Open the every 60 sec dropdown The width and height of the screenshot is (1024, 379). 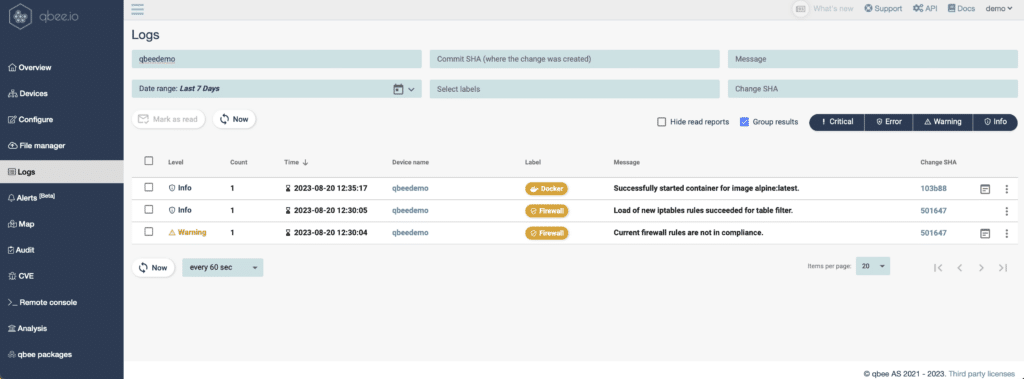tap(223, 267)
